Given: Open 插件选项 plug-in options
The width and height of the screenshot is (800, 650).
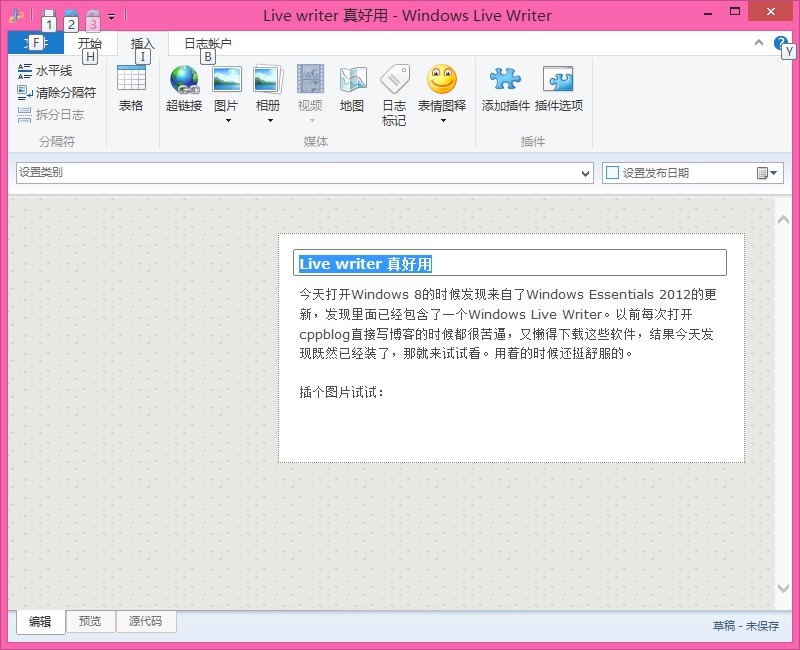Looking at the screenshot, I should (559, 88).
